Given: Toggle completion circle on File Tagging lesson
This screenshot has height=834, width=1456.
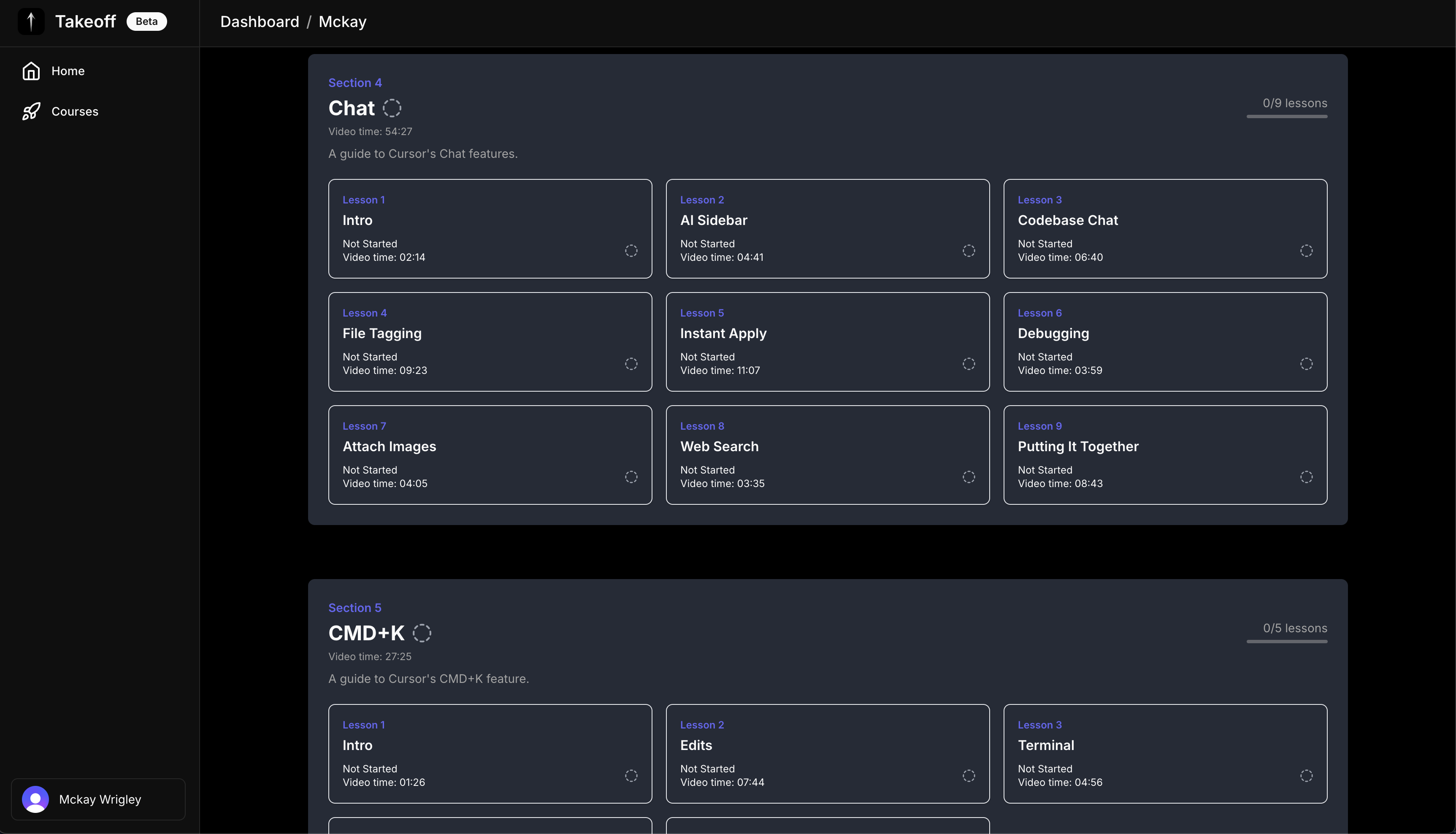Looking at the screenshot, I should [x=631, y=364].
